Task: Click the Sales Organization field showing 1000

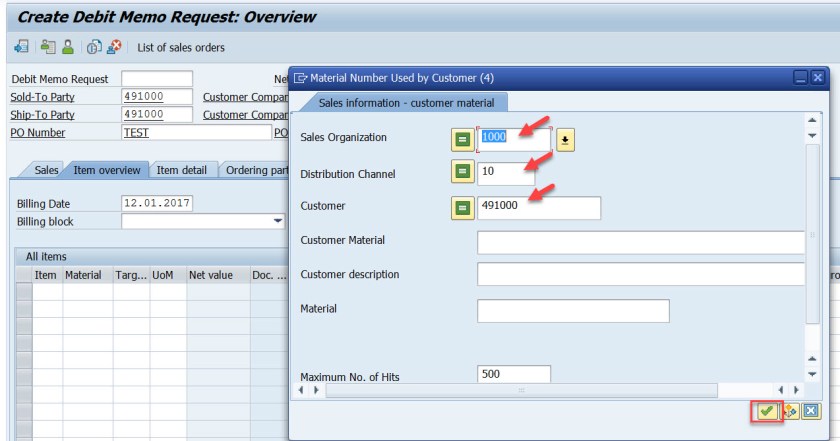Action: [x=513, y=140]
